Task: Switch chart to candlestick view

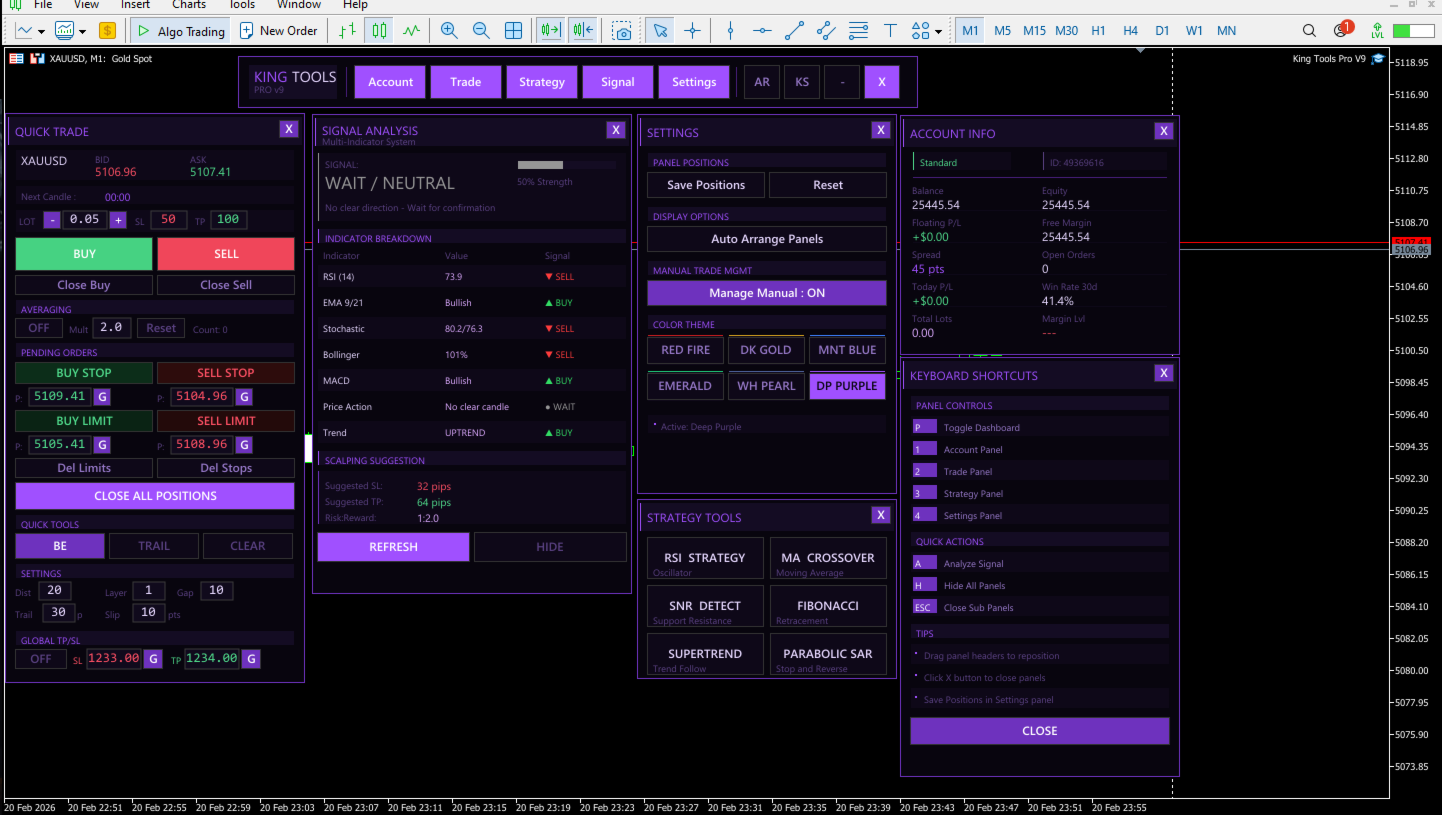Action: pos(378,31)
